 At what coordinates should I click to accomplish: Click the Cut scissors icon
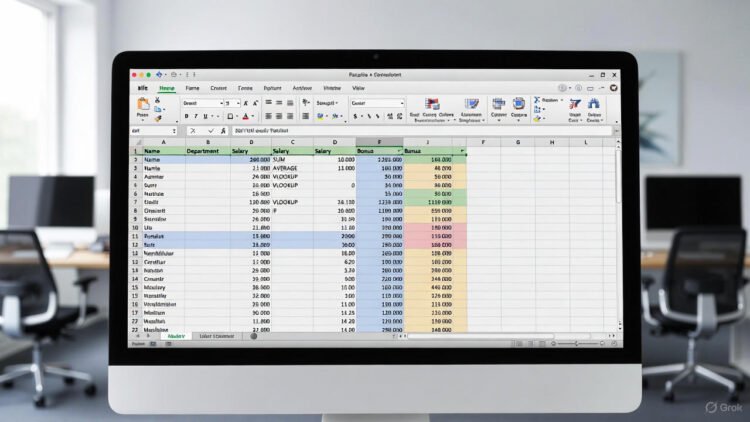(x=157, y=100)
